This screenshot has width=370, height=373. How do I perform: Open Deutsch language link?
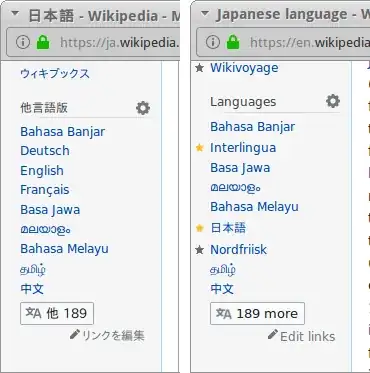(45, 151)
